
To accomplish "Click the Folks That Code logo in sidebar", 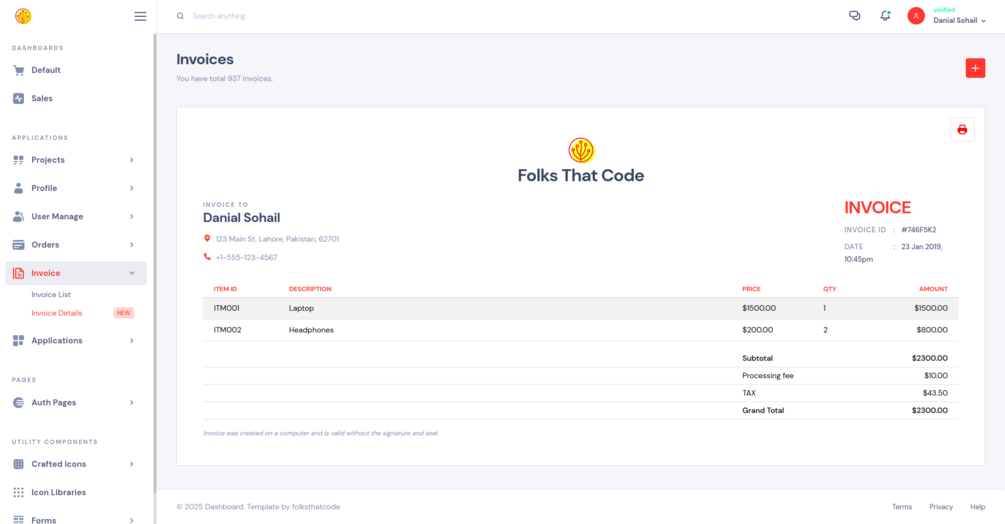I will pos(23,16).
